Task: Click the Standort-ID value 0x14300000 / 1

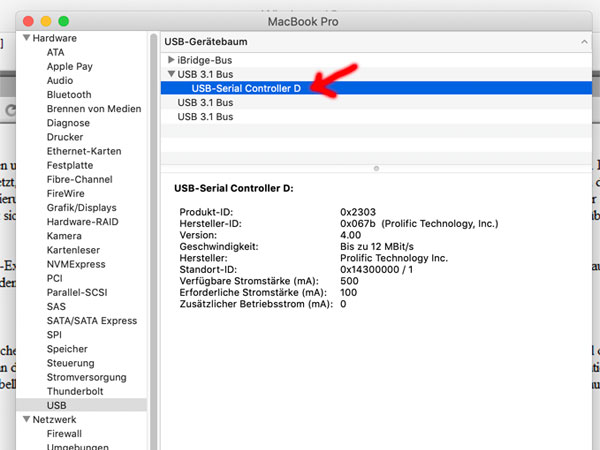Action: 377,269
